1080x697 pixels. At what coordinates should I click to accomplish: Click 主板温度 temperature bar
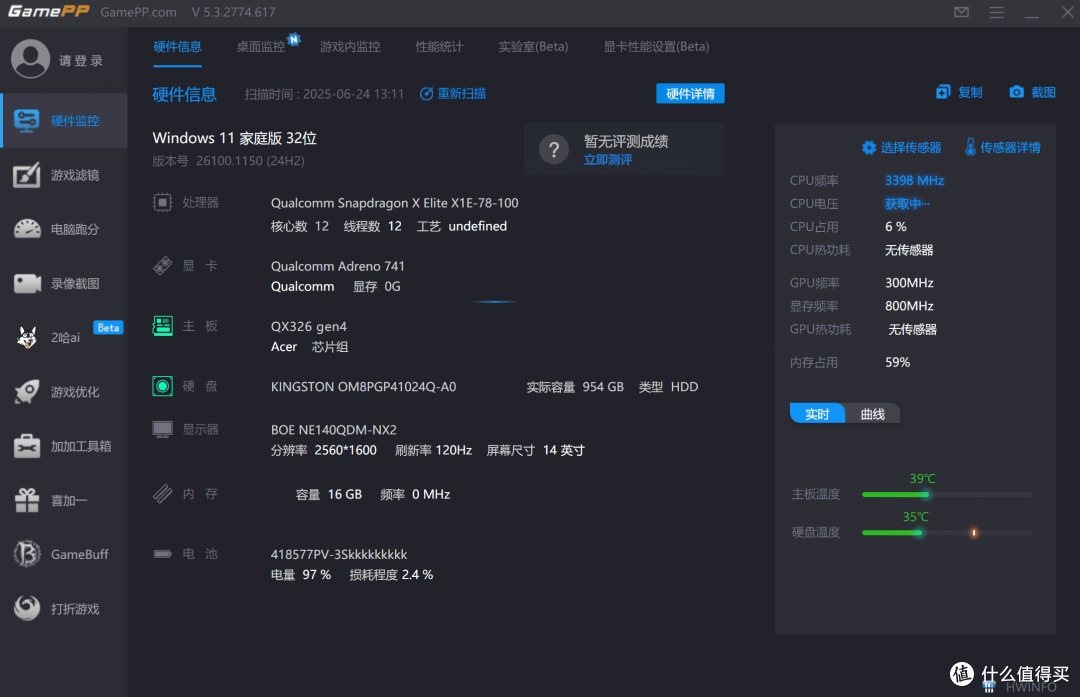coord(947,495)
